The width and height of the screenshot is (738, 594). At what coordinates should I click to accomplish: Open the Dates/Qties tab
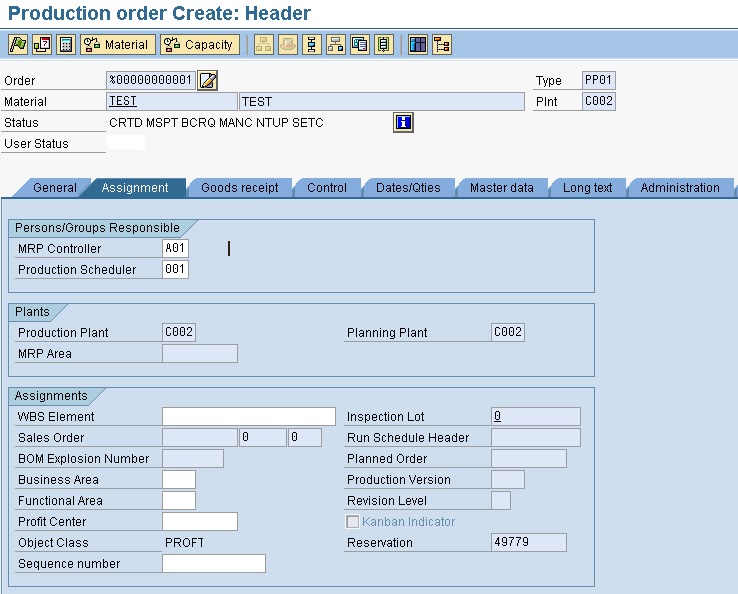coord(408,188)
